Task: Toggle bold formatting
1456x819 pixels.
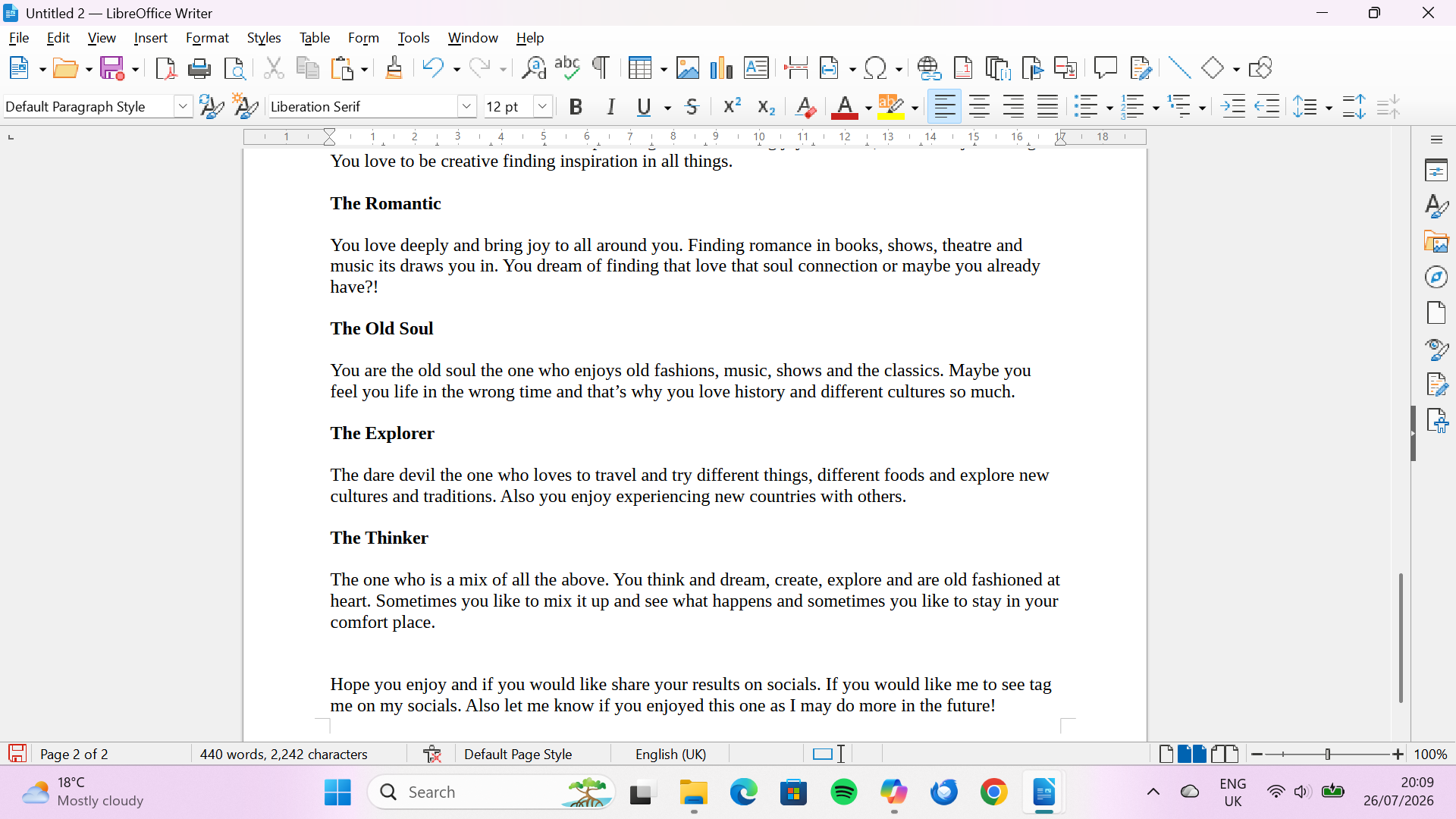Action: click(576, 107)
